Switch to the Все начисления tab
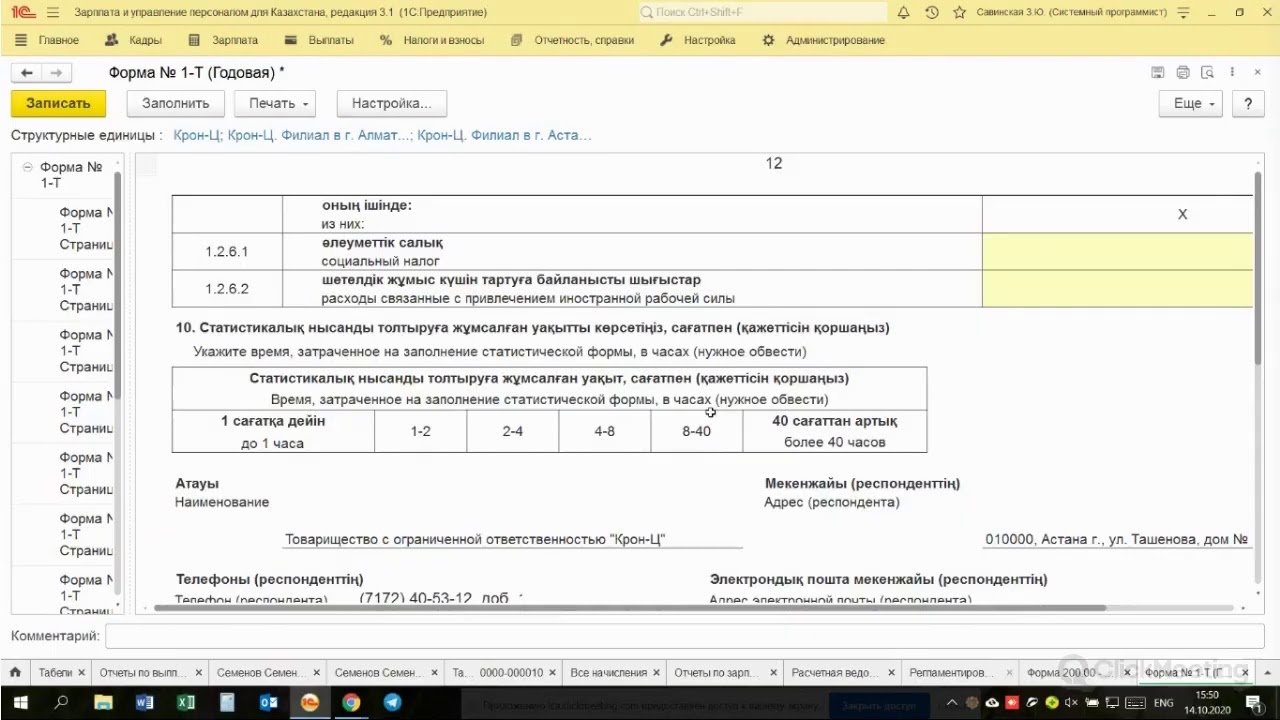 [x=608, y=673]
